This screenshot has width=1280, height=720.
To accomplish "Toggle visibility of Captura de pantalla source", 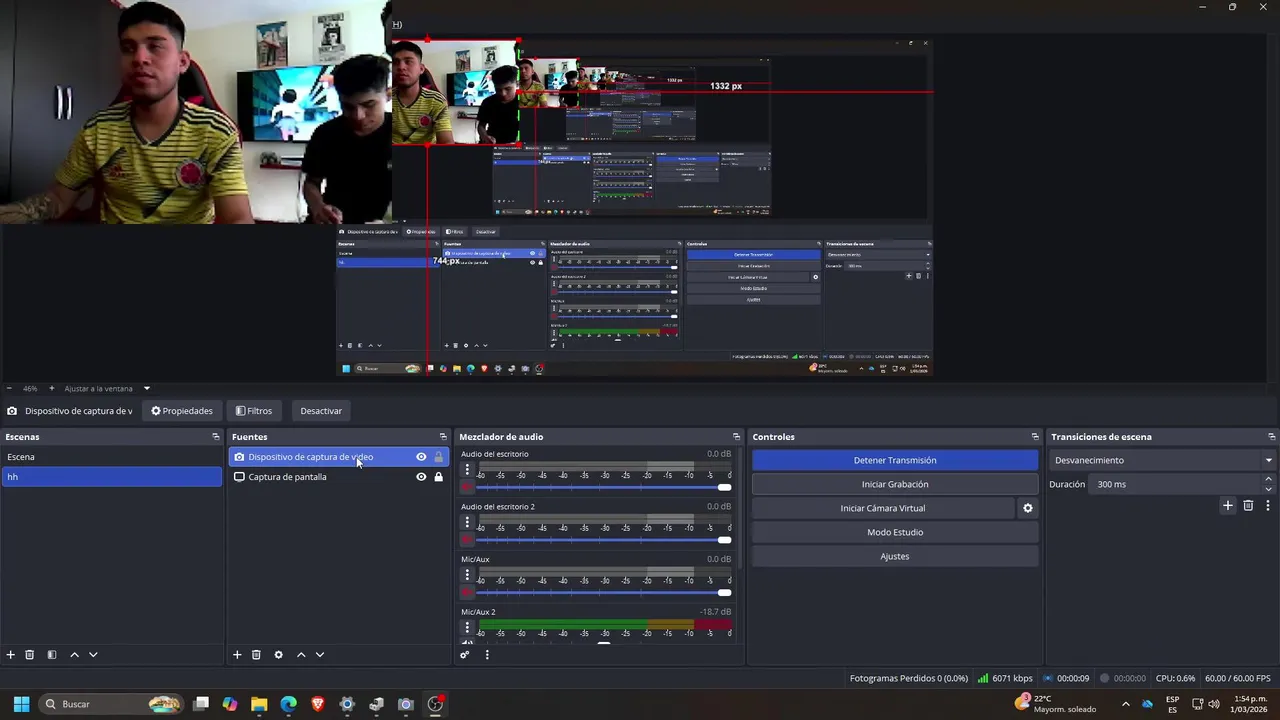I will (421, 477).
